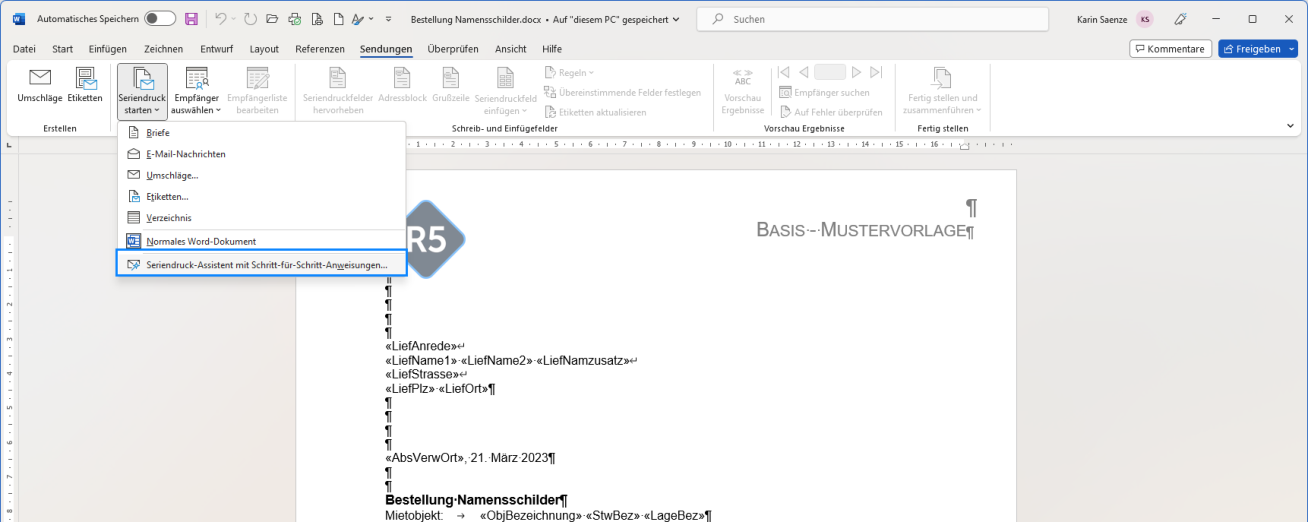This screenshot has height=522, width=1308.
Task: Click the New blank document icon
Action: tap(337, 19)
